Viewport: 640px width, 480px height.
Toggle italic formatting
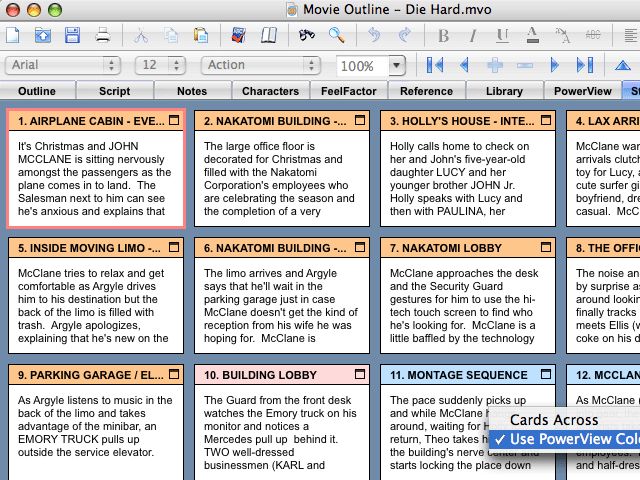pyautogui.click(x=473, y=36)
